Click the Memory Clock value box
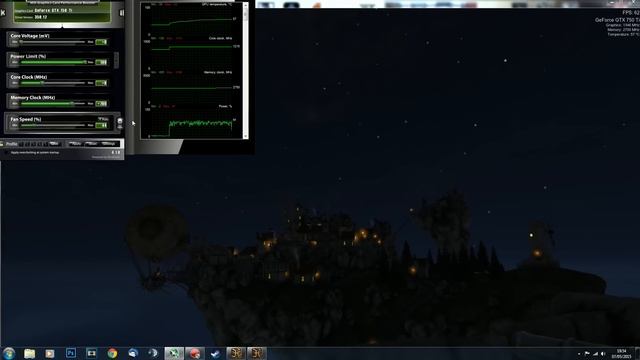This screenshot has width=640, height=360. coord(101,104)
